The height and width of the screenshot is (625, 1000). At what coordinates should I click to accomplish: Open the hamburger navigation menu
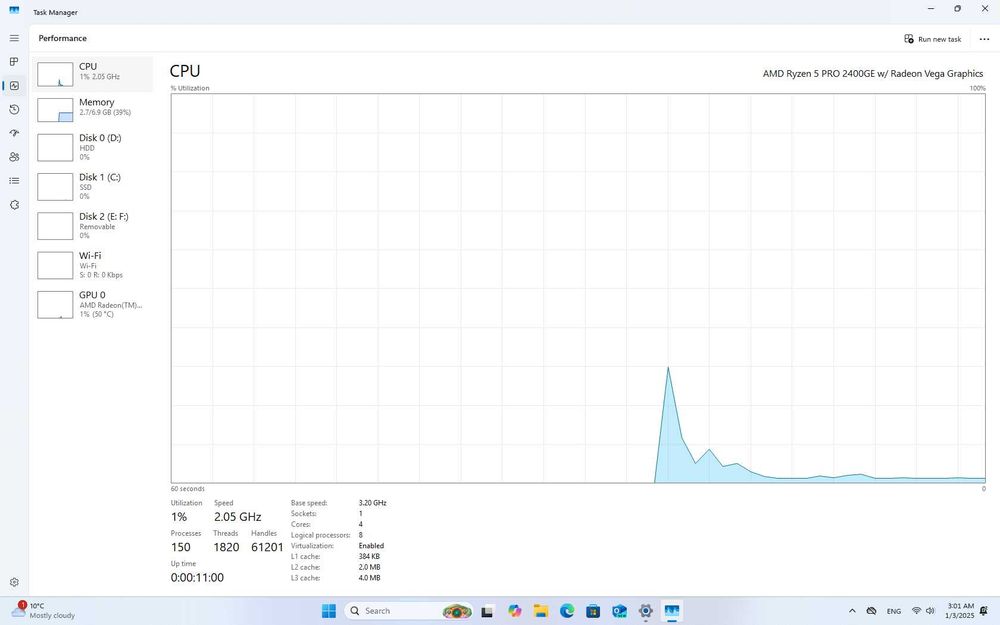click(x=14, y=38)
